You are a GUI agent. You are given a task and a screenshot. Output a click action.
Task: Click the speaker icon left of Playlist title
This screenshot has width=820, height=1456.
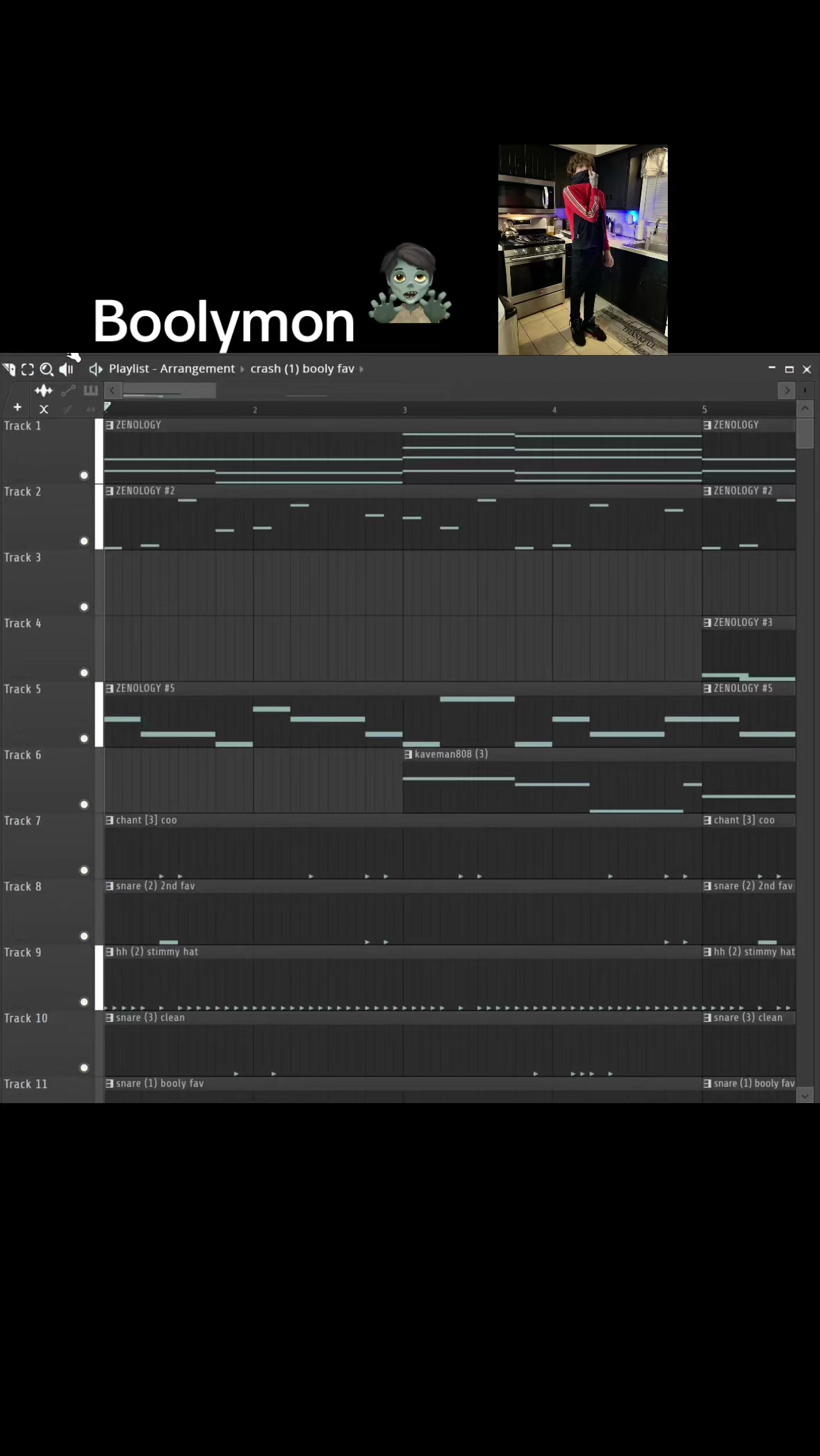coord(96,369)
